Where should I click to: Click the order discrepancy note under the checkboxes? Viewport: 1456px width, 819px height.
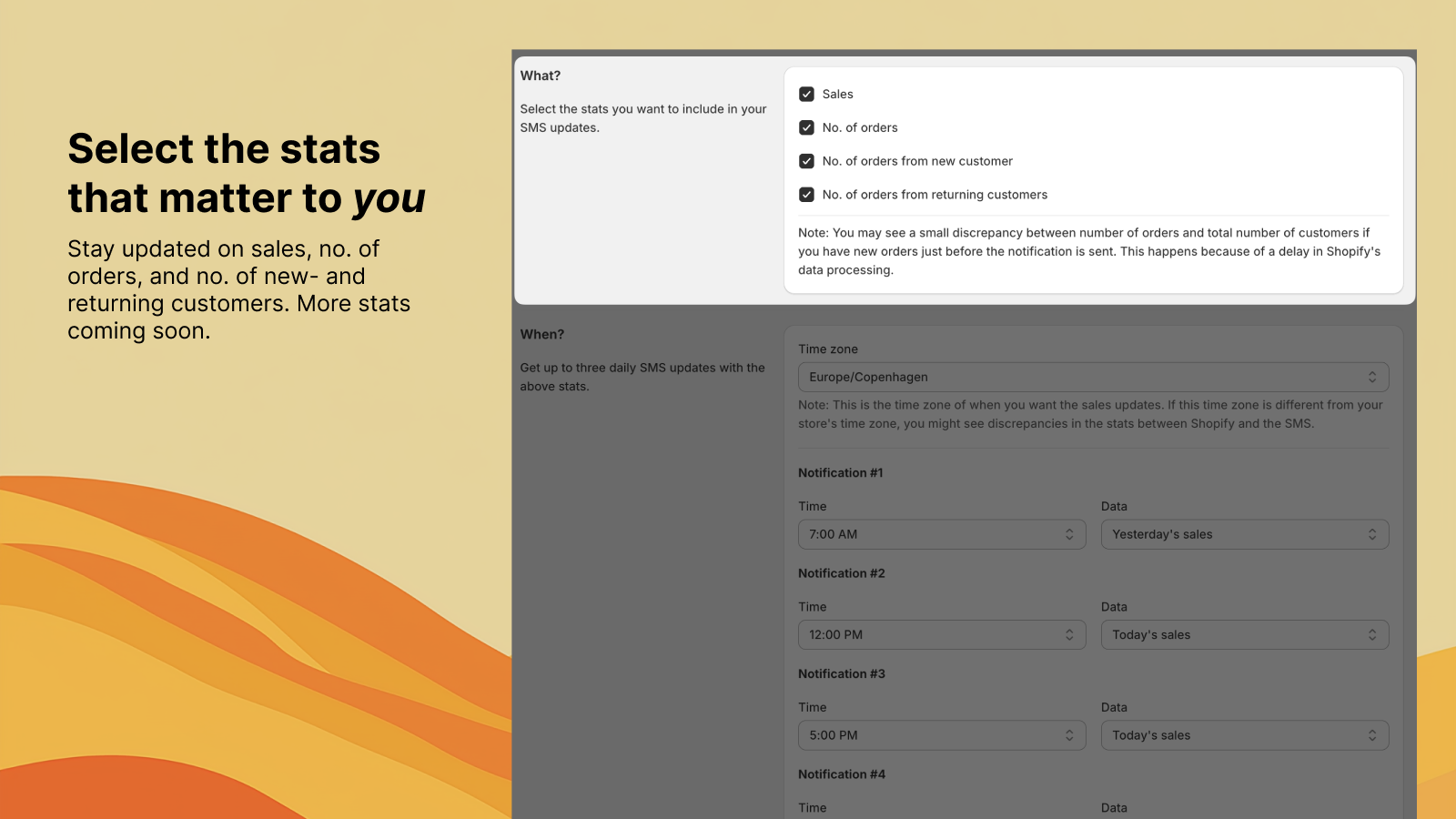[x=1088, y=251]
